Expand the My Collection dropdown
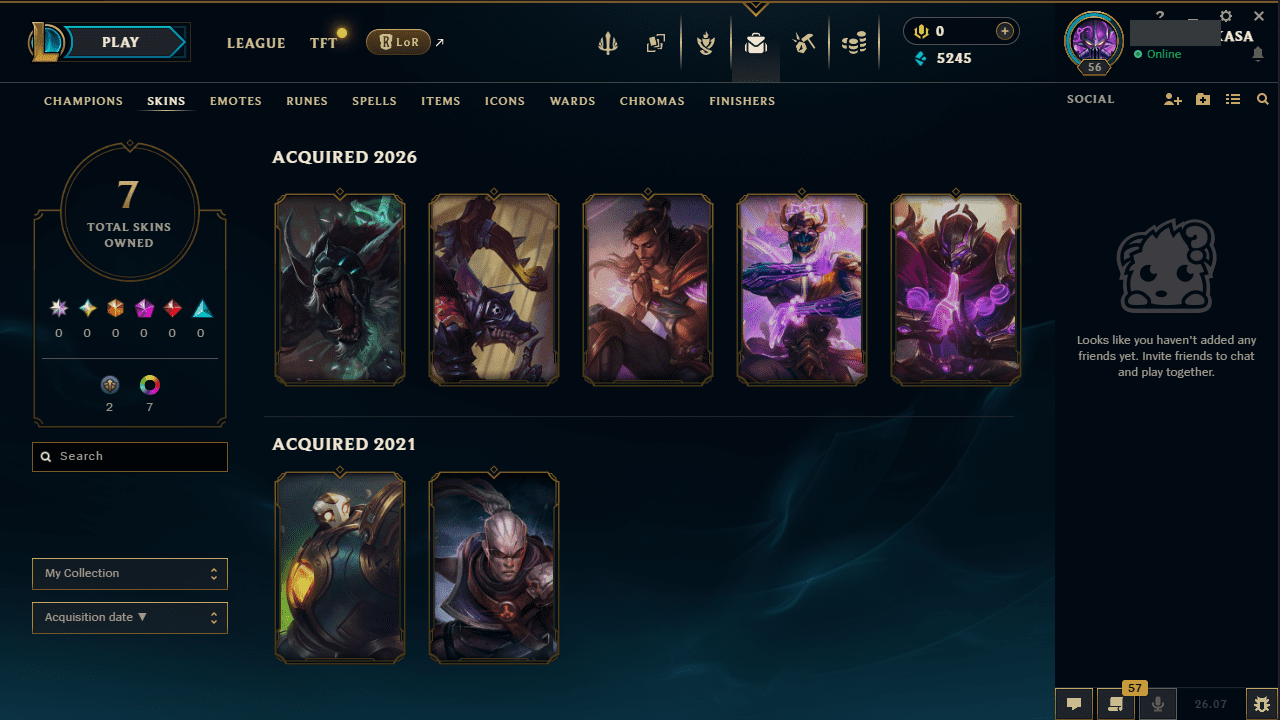Screen dimensions: 1280x720 tap(130, 574)
